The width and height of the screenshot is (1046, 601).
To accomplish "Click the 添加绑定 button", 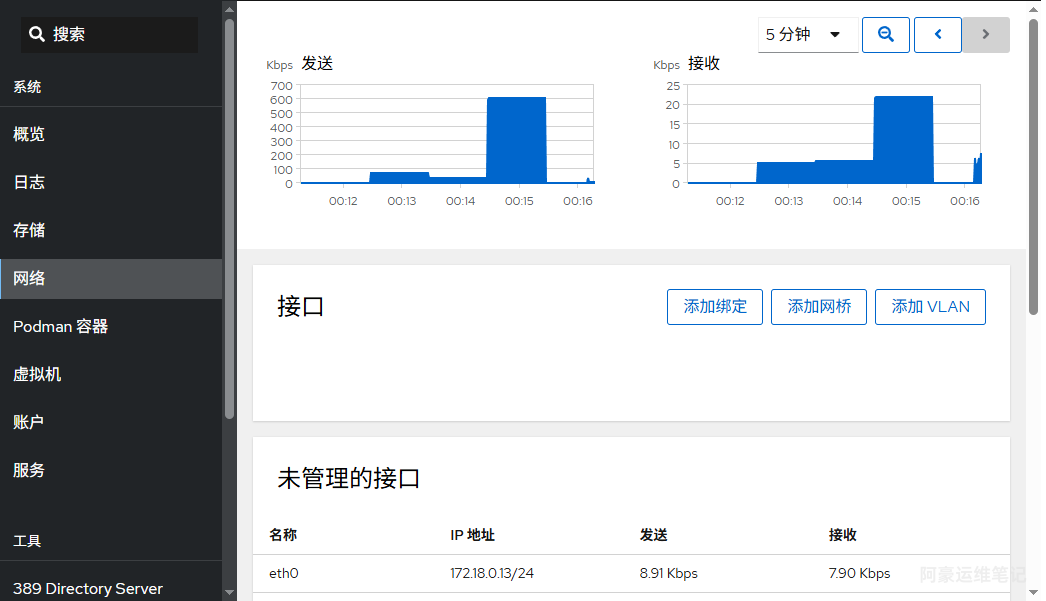I will tap(714, 307).
